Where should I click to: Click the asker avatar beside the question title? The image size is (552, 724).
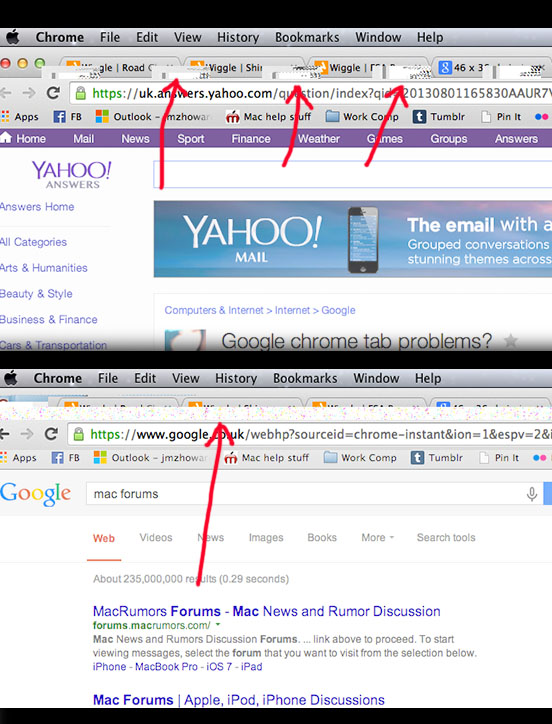pyautogui.click(x=185, y=340)
